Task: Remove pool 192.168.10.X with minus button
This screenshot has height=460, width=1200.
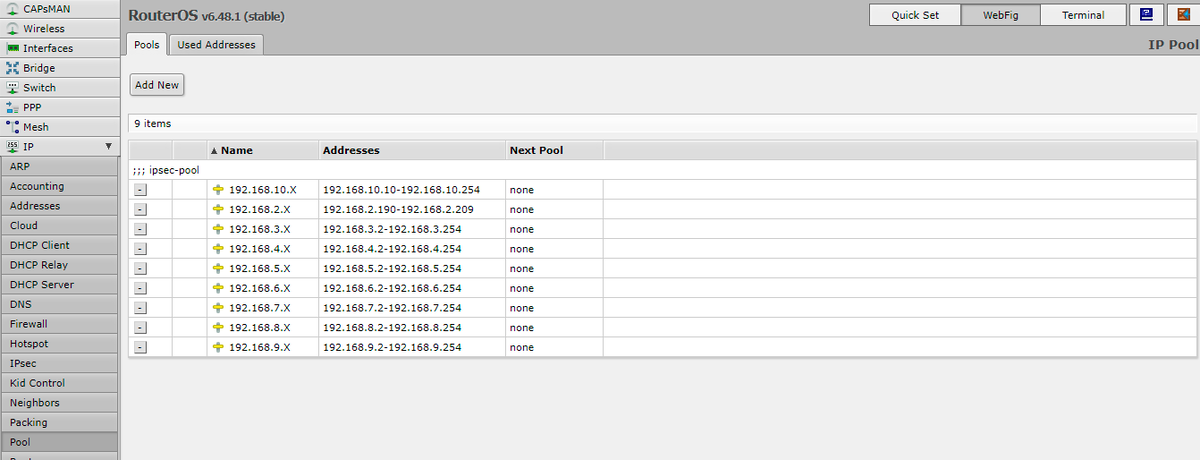Action: click(140, 190)
